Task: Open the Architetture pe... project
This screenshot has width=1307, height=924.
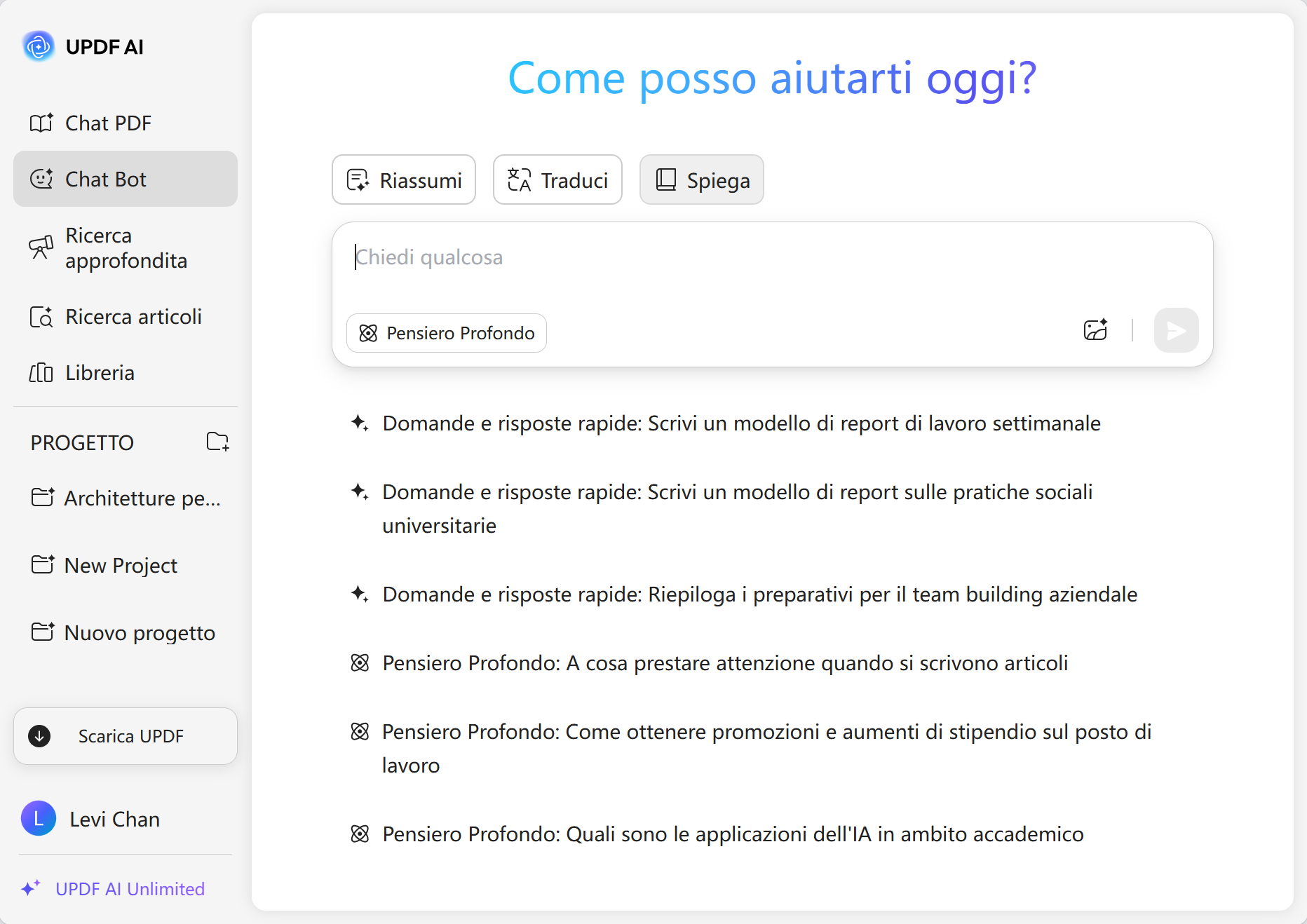Action: point(126,498)
